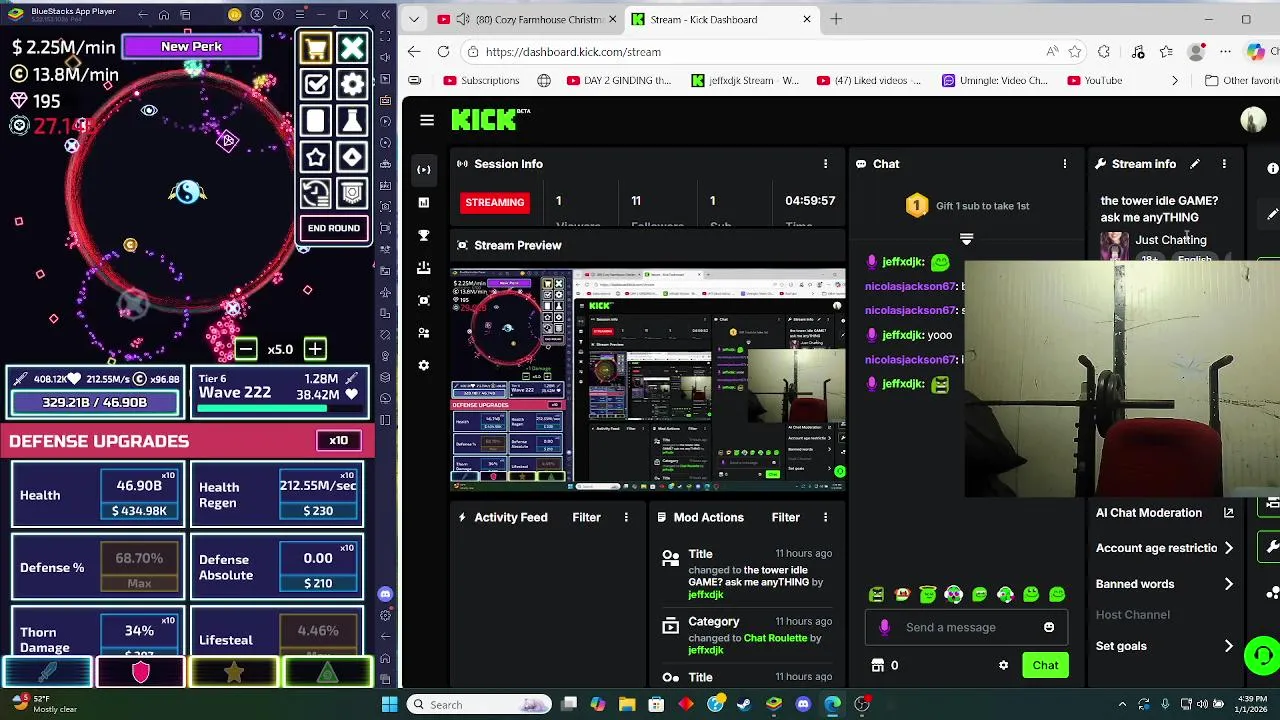Screen dimensions: 1280x720
Task: Open the diamond arrow icon in game menu
Action: coord(352,157)
